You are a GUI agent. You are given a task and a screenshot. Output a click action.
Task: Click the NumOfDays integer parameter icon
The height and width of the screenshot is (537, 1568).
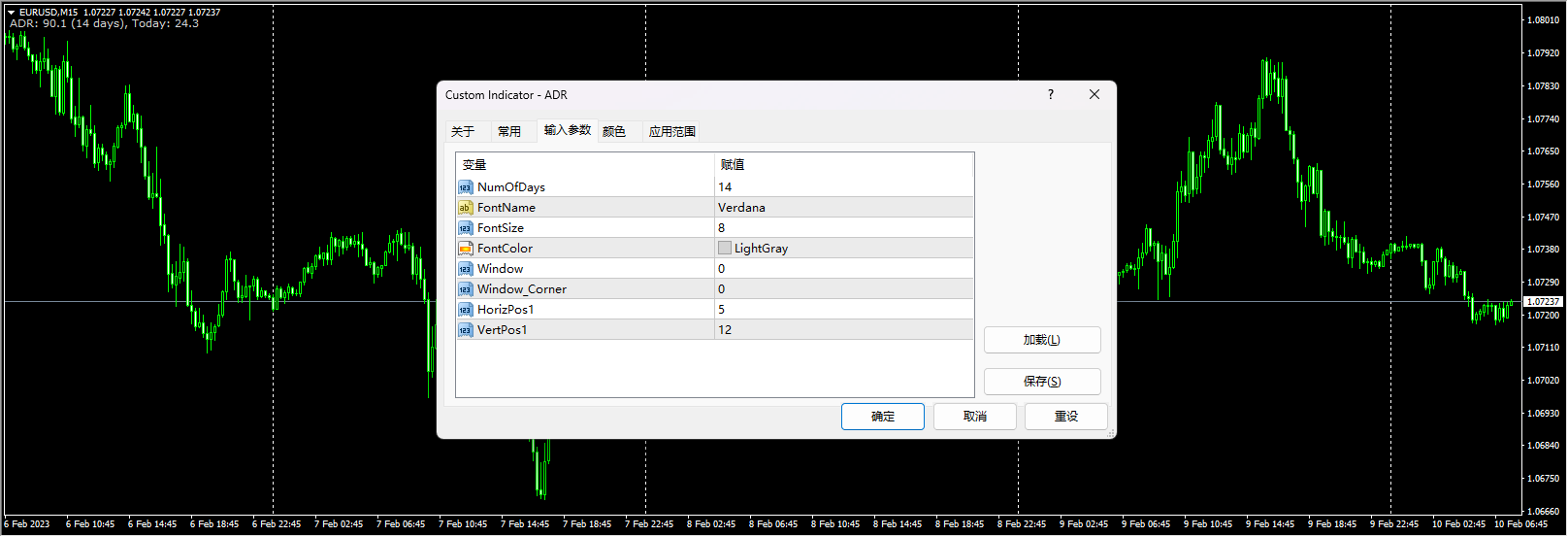click(x=465, y=187)
